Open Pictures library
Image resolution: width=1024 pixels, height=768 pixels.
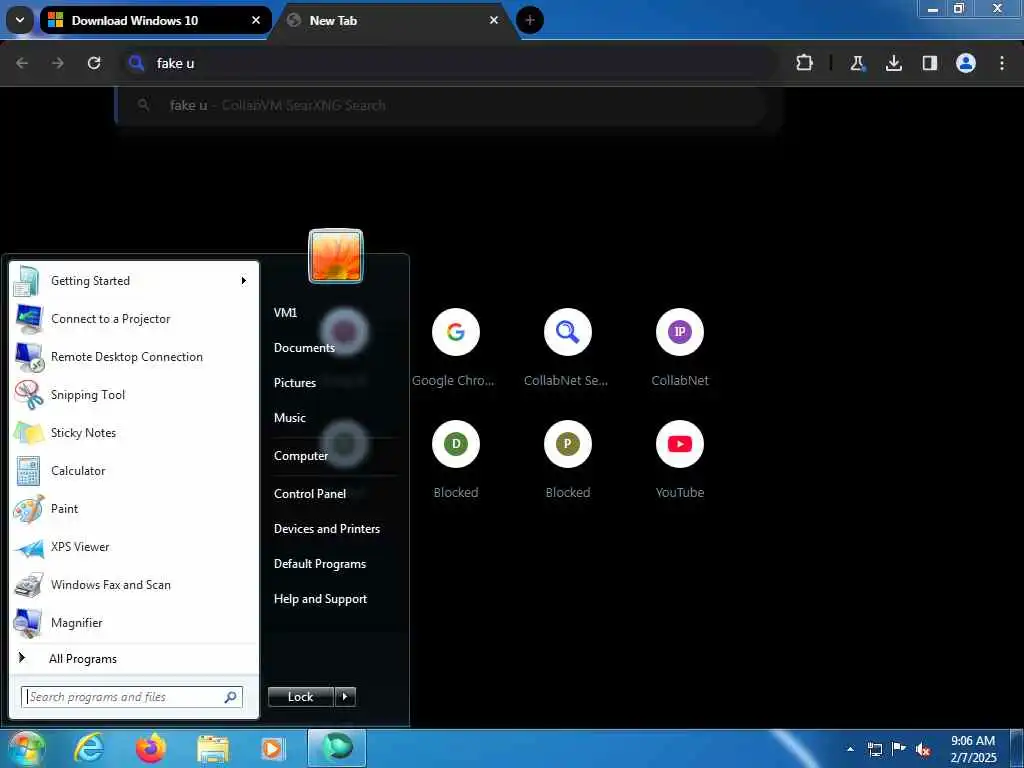pyautogui.click(x=295, y=383)
